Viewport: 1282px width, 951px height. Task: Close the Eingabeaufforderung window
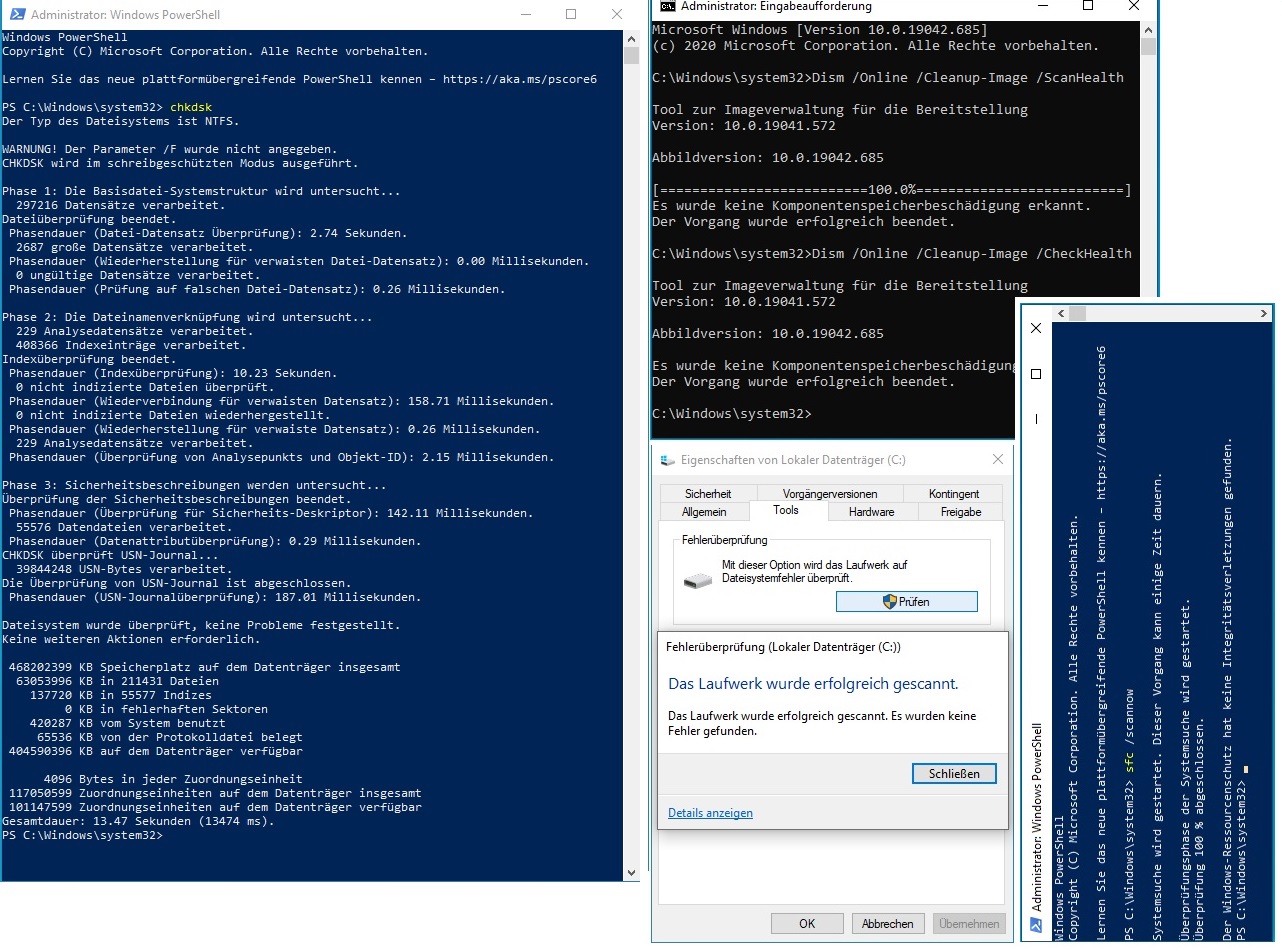(x=1134, y=6)
